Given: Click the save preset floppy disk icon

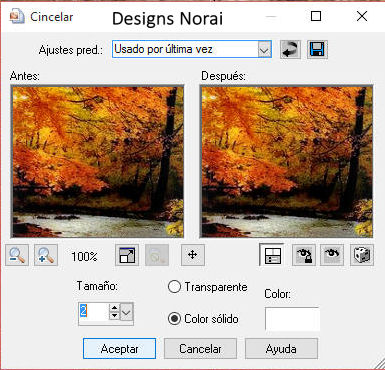Looking at the screenshot, I should pyautogui.click(x=317, y=50).
